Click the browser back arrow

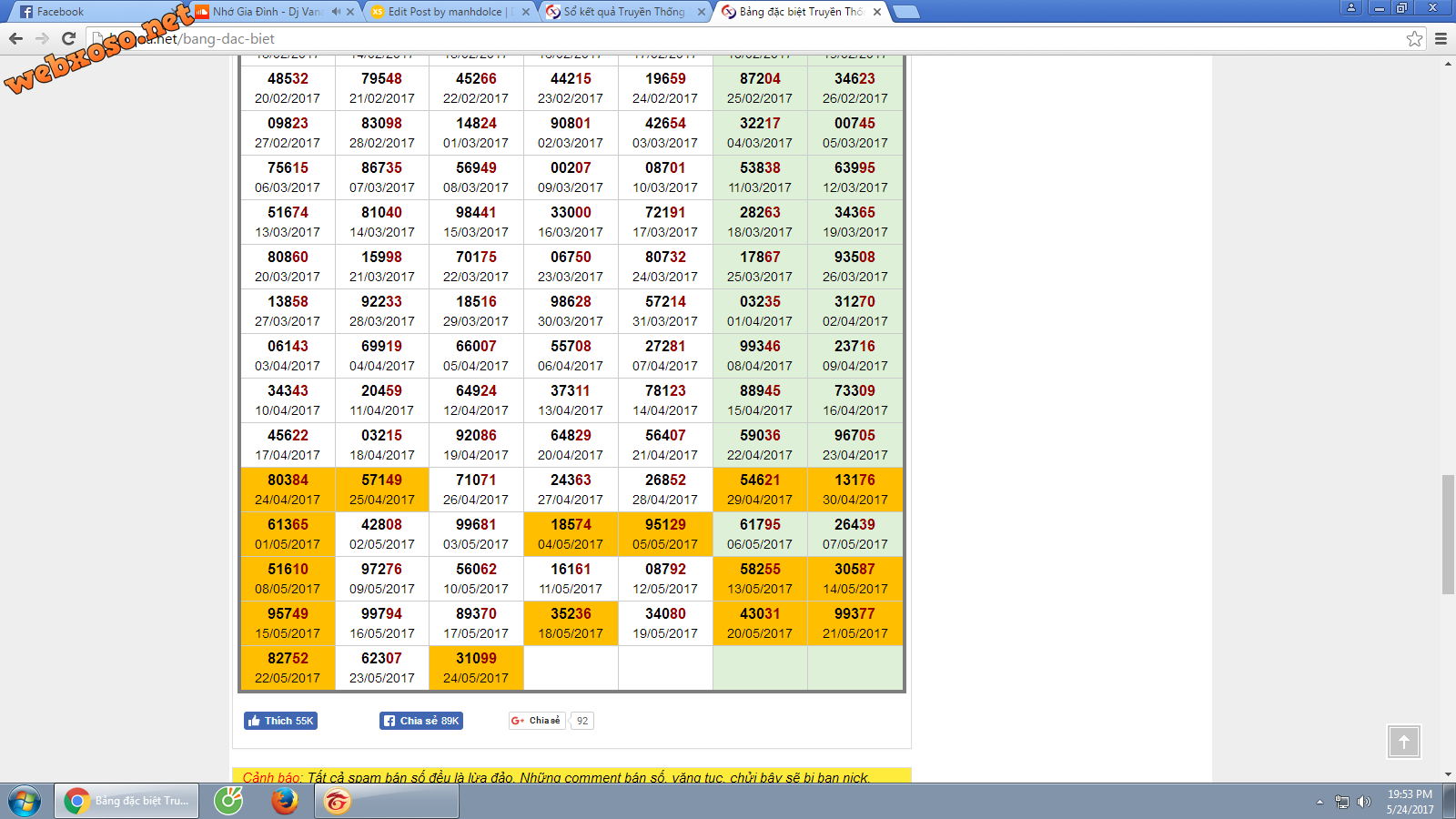[15, 38]
